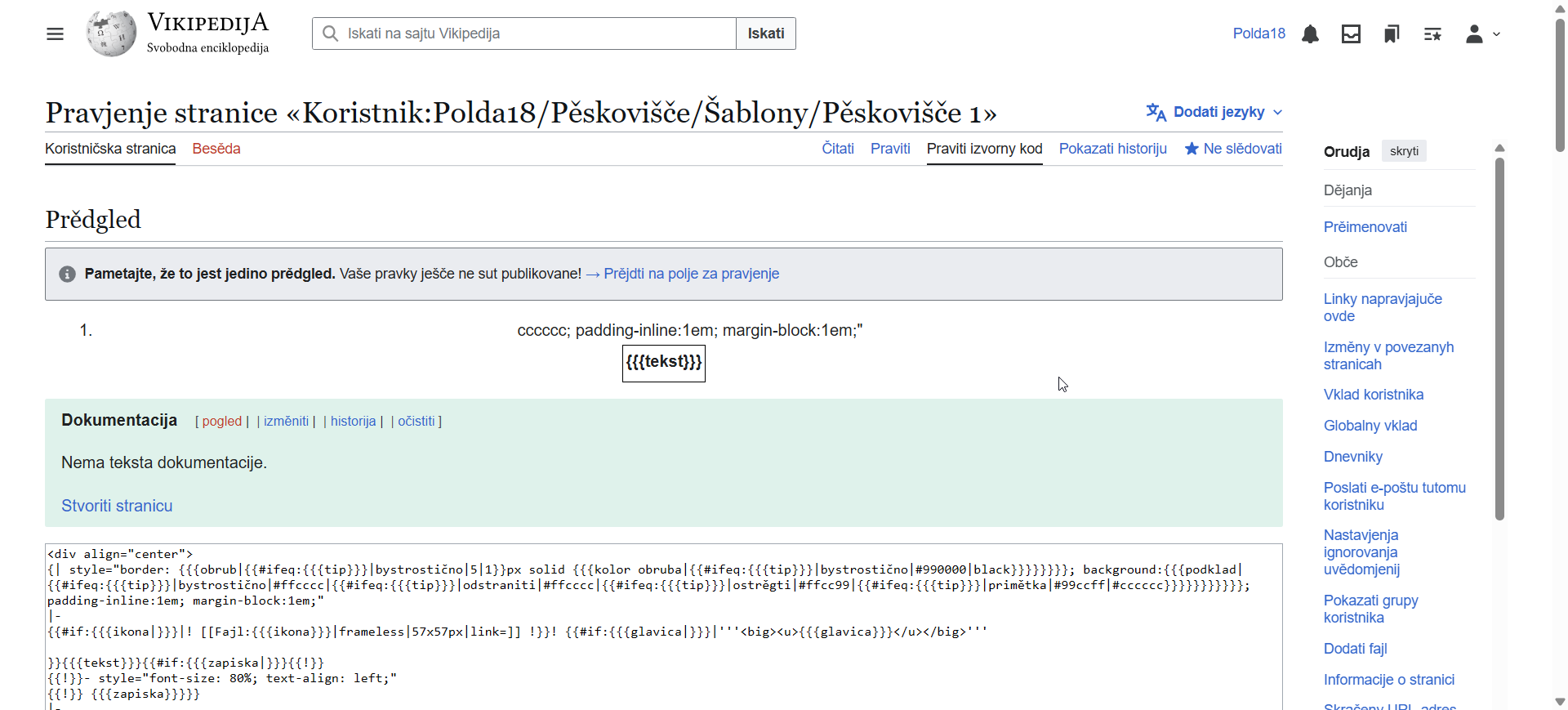Click Pokazati grupy koristnika

pos(1371,609)
